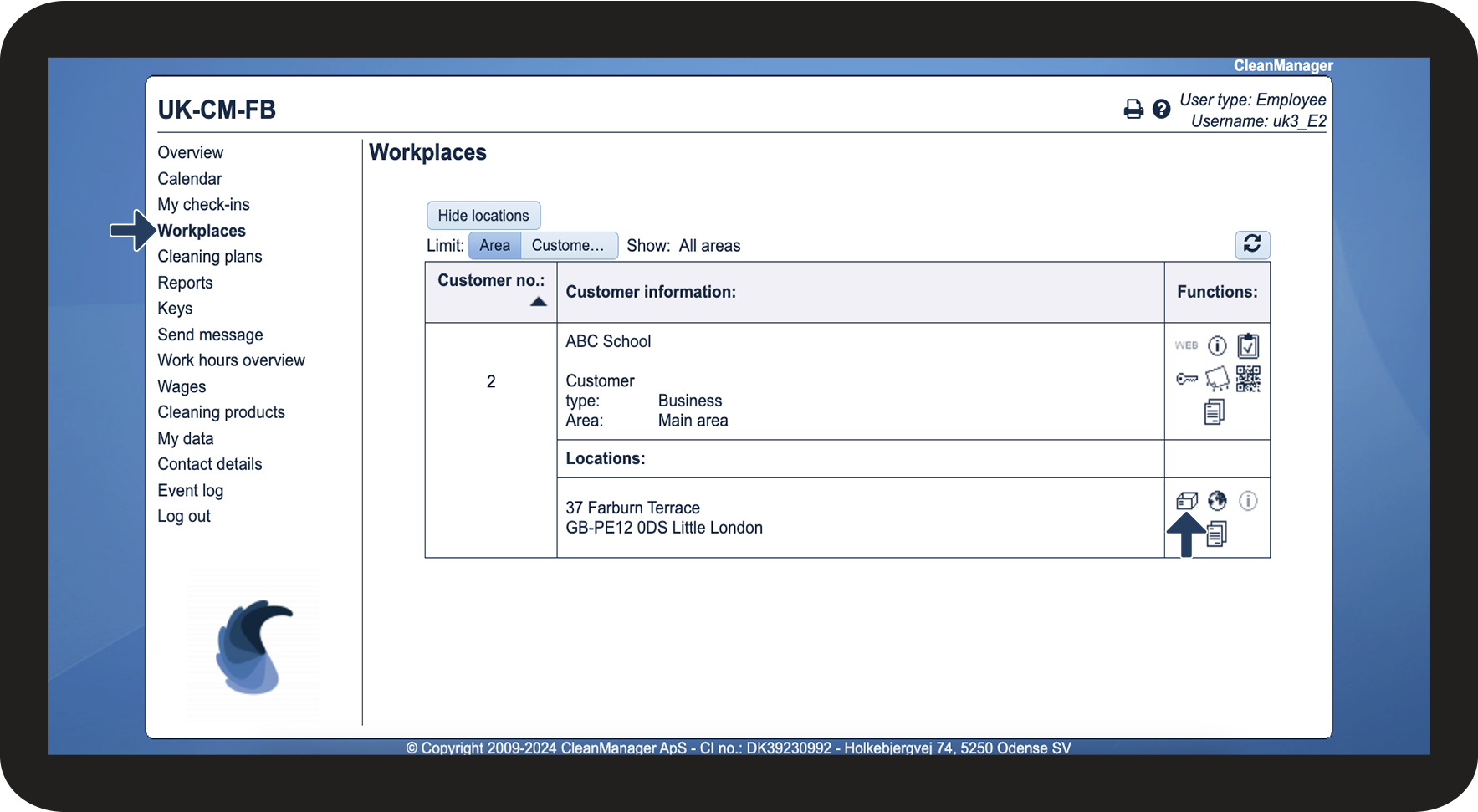This screenshot has height=812, width=1478.
Task: Click the refresh icon above the table
Action: pos(1251,244)
